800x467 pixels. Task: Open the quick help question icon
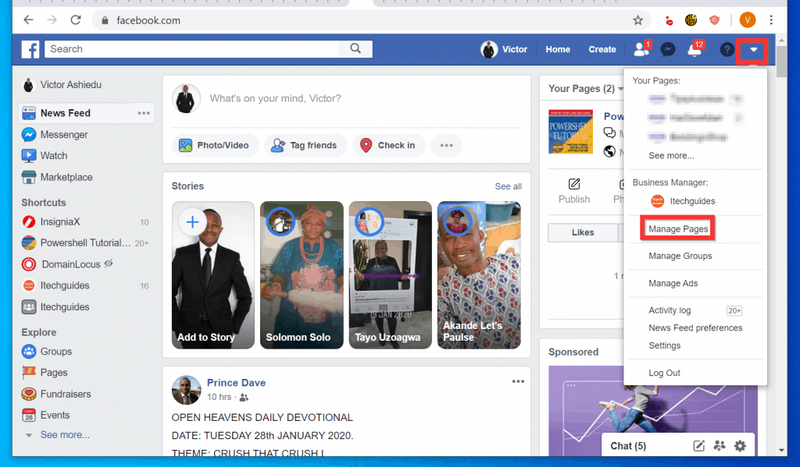pos(727,50)
